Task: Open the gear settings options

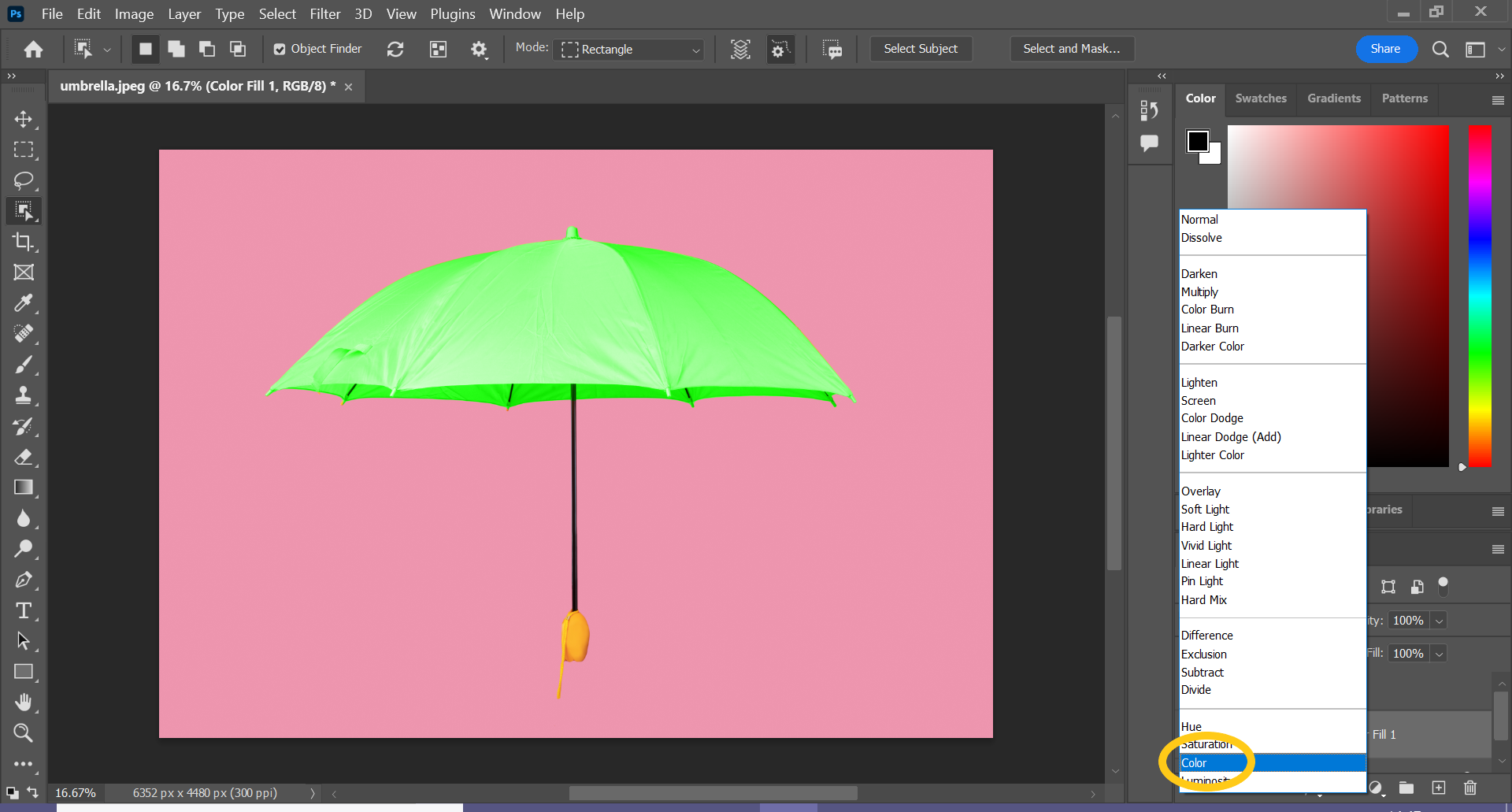Action: click(479, 50)
